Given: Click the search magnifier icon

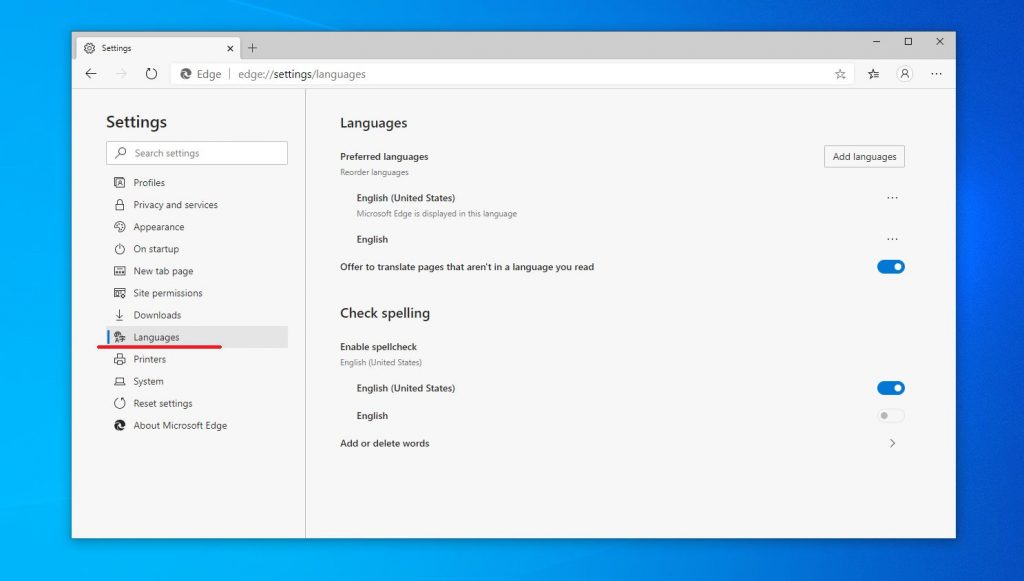Looking at the screenshot, I should tap(121, 153).
